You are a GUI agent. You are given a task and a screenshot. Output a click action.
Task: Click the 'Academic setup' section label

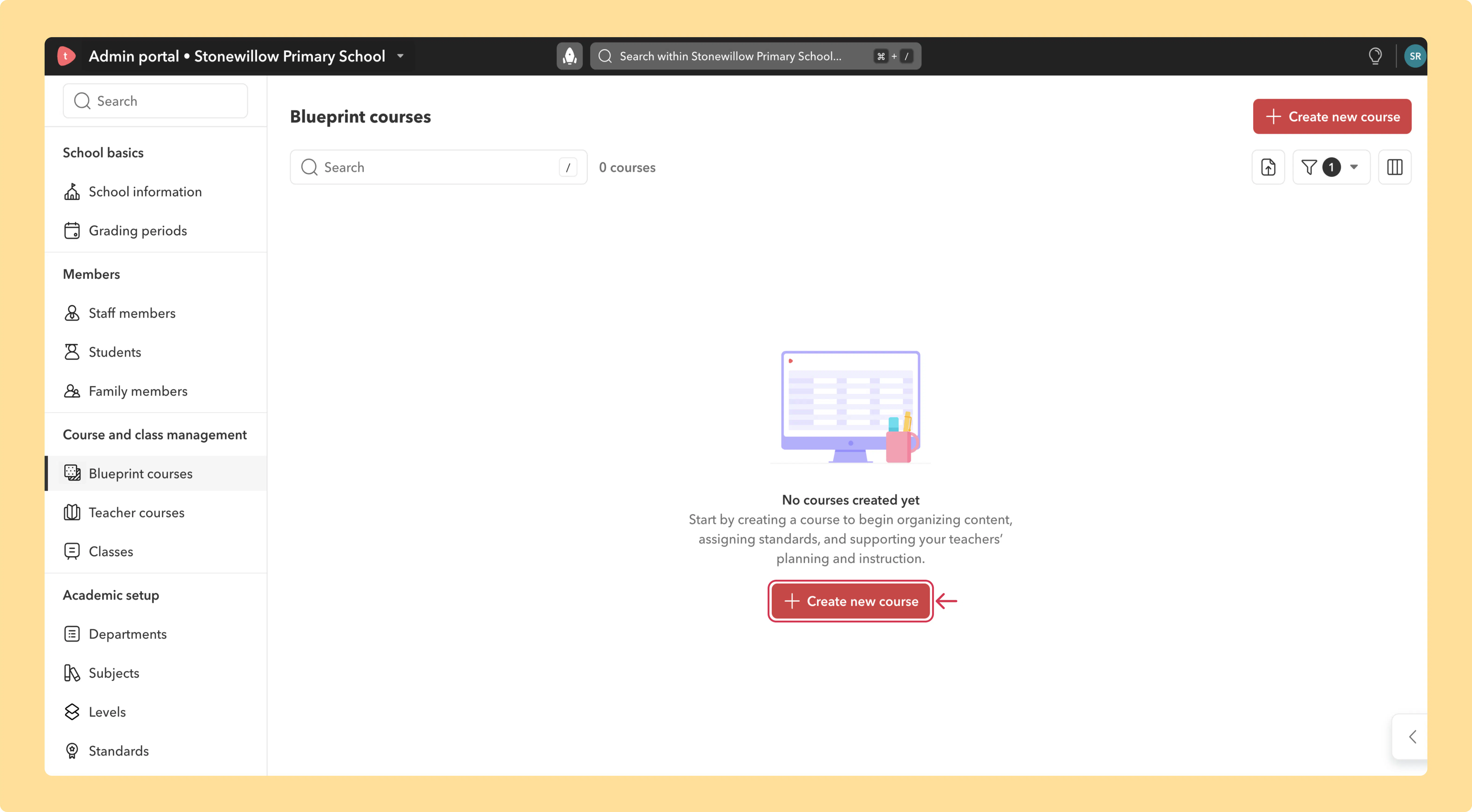(x=111, y=596)
